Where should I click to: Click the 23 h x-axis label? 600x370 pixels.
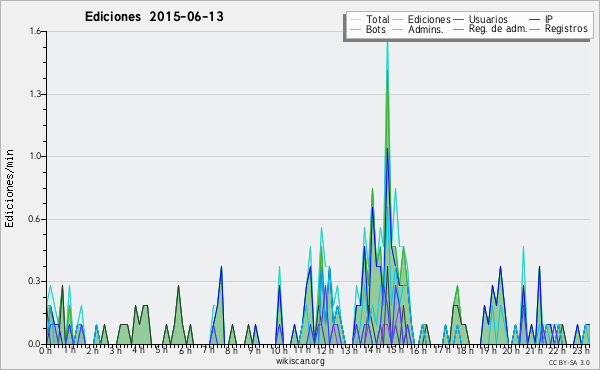click(581, 350)
